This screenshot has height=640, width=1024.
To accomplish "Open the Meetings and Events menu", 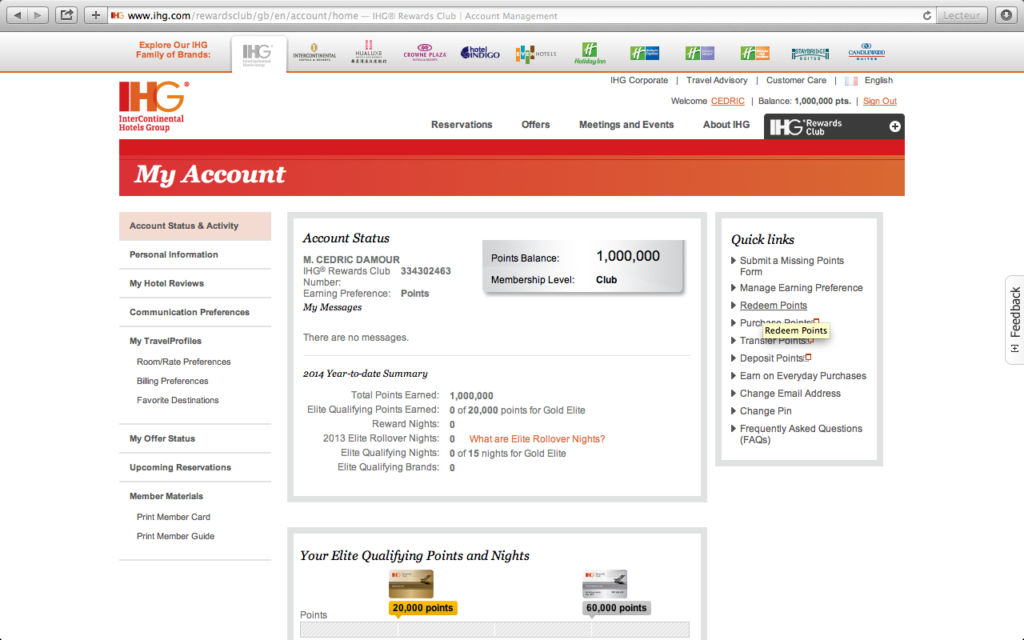I will pos(626,125).
